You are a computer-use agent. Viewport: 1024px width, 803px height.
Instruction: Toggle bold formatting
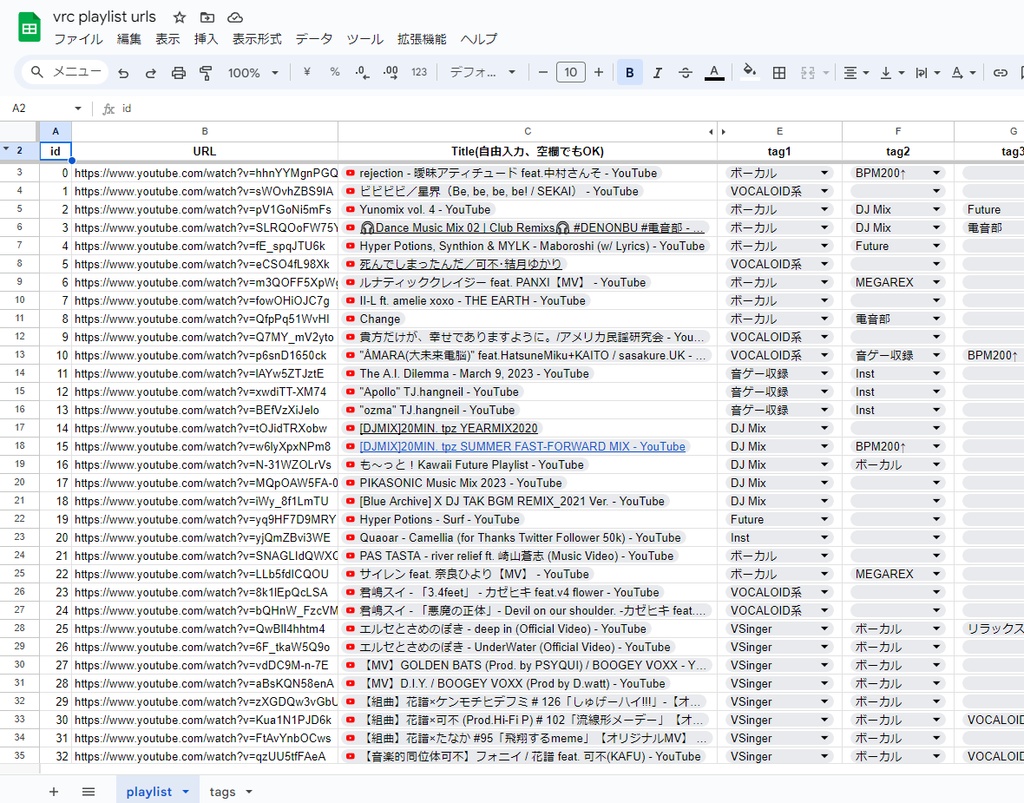tap(630, 72)
